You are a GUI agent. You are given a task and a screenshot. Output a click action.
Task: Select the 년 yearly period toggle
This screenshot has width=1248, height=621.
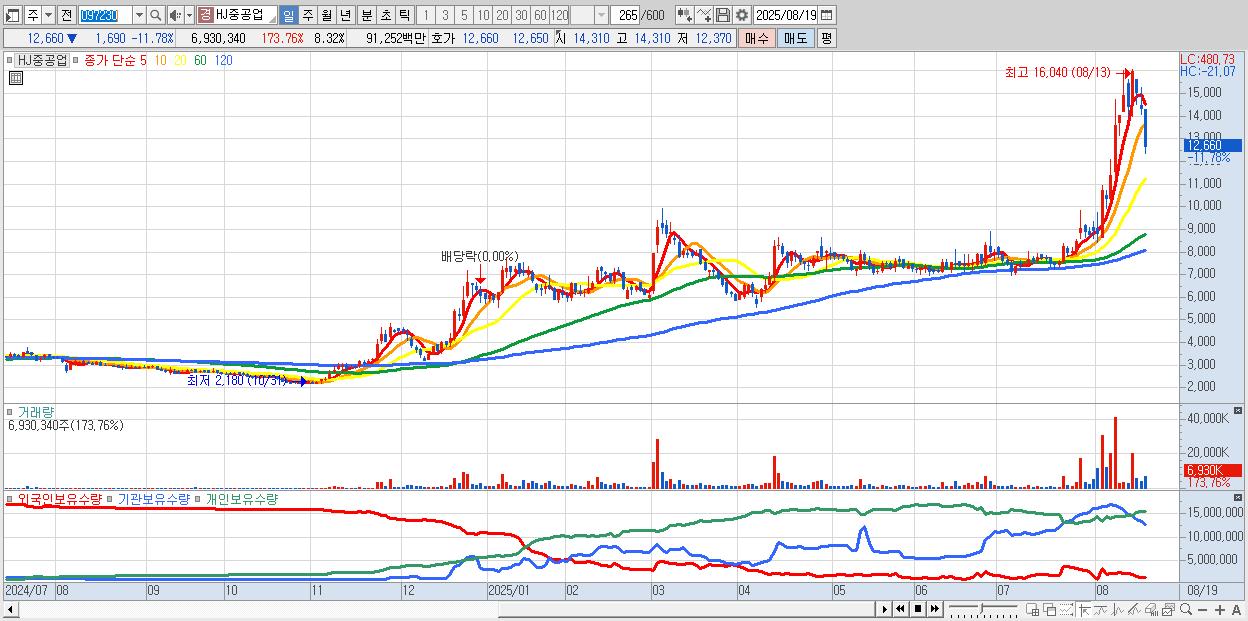click(345, 15)
